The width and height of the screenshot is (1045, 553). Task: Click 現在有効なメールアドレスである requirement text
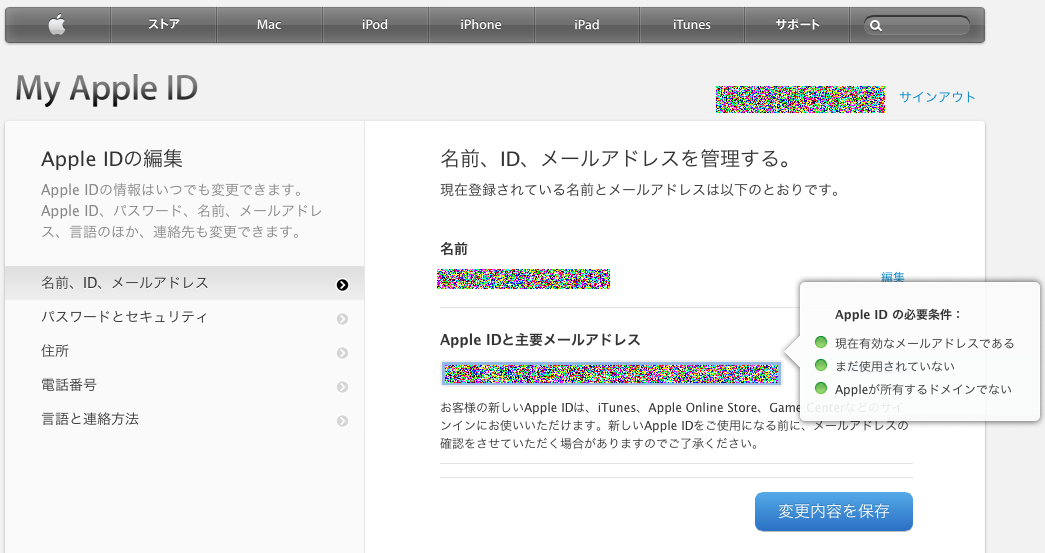(x=925, y=343)
